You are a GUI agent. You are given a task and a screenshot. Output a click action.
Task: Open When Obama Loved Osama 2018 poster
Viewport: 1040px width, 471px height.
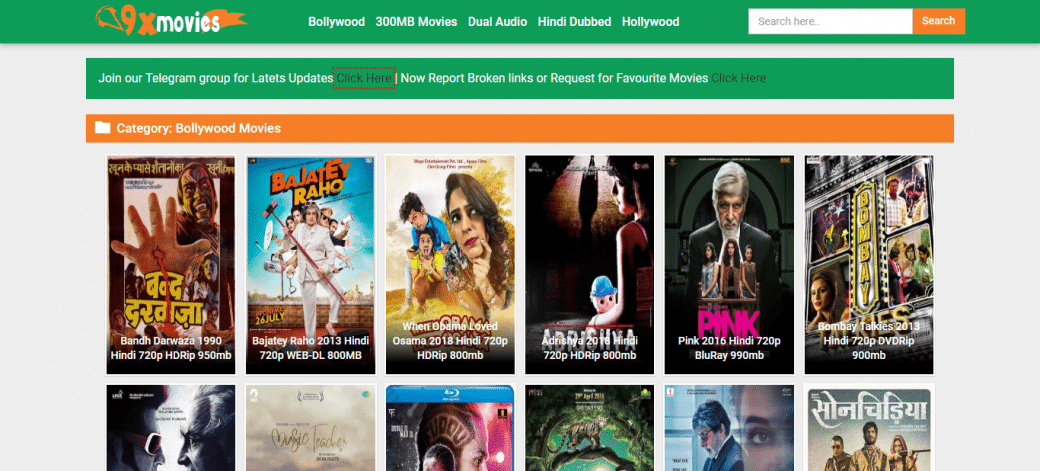click(450, 265)
